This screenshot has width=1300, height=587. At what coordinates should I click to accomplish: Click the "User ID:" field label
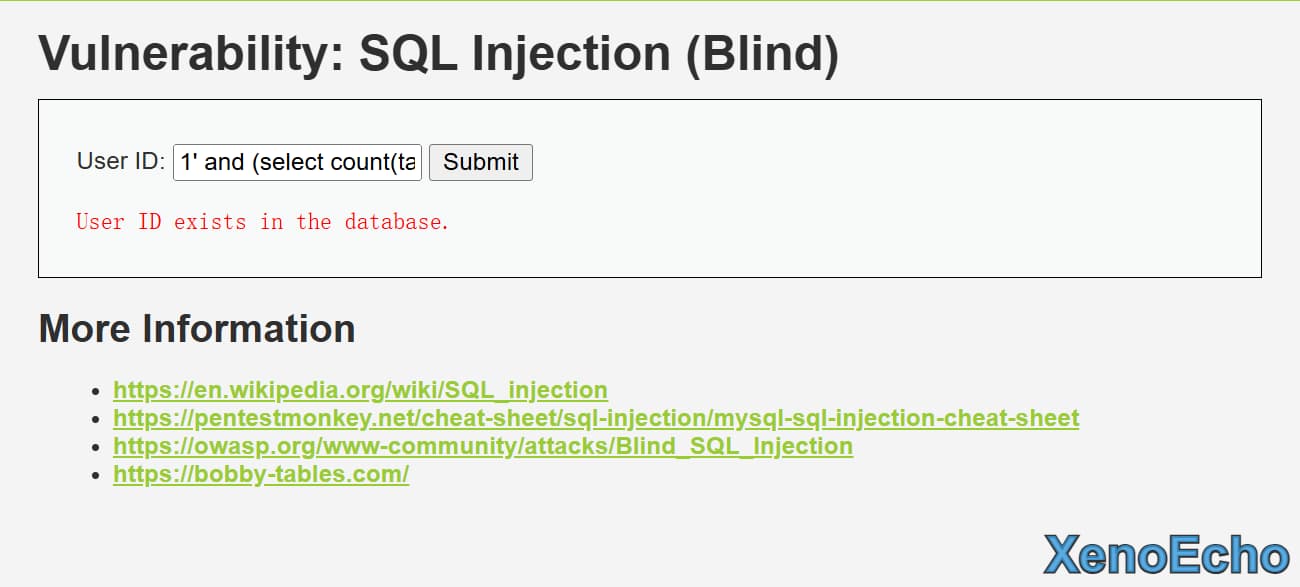pos(120,161)
